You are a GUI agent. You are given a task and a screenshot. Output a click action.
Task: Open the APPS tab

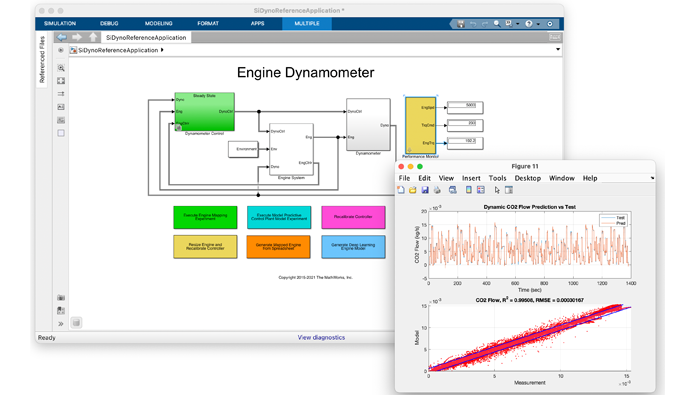click(258, 23)
